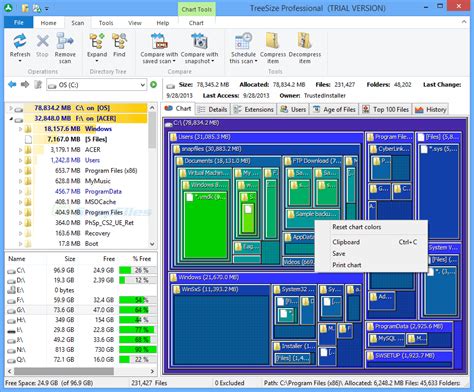Image resolution: width=474 pixels, height=392 pixels.
Task: Open the Help ribbon tab
Action: coord(163,23)
